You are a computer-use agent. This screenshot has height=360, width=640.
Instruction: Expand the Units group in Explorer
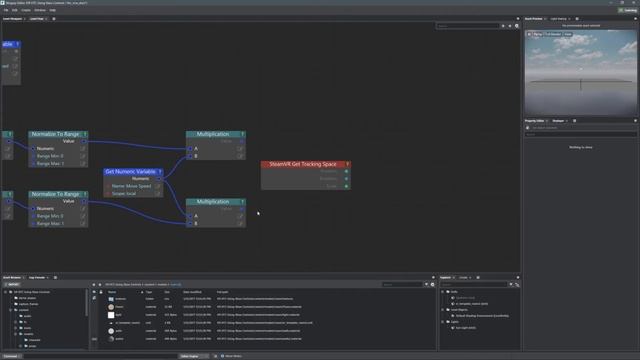click(x=443, y=292)
